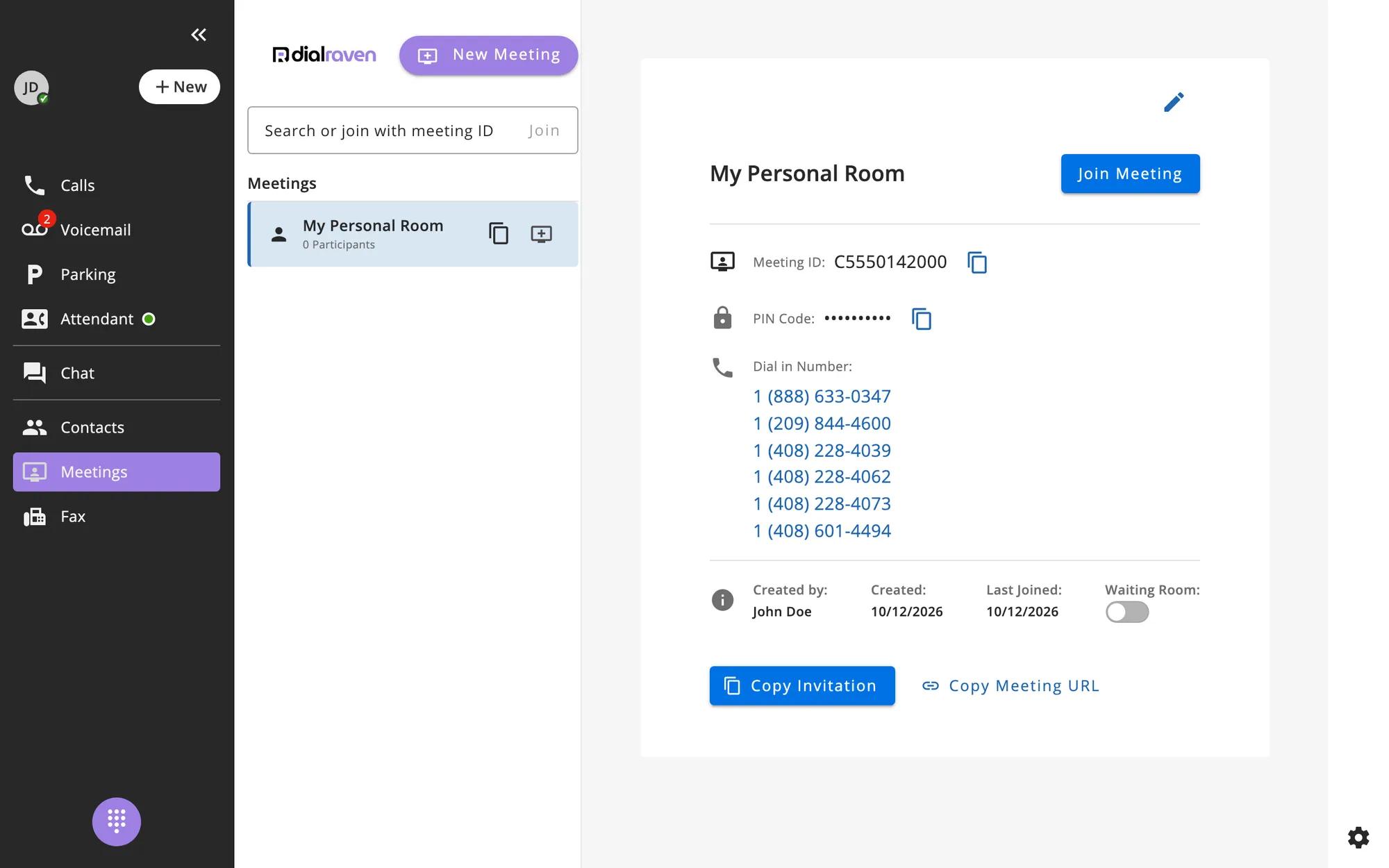Viewport: 1389px width, 868px height.
Task: Click the info icon beside Created by
Action: (722, 600)
